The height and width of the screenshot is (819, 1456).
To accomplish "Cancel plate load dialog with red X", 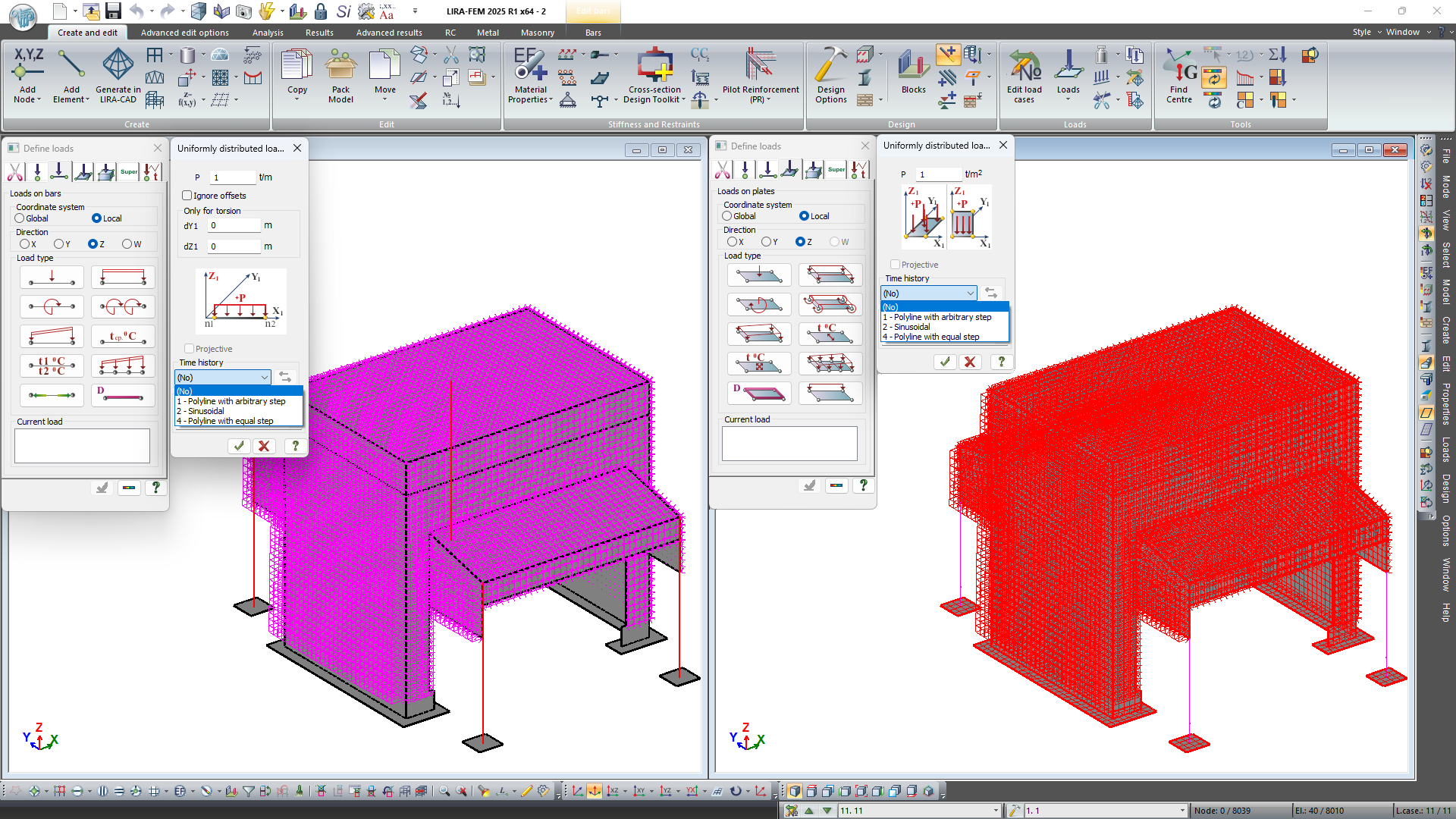I will (x=970, y=362).
